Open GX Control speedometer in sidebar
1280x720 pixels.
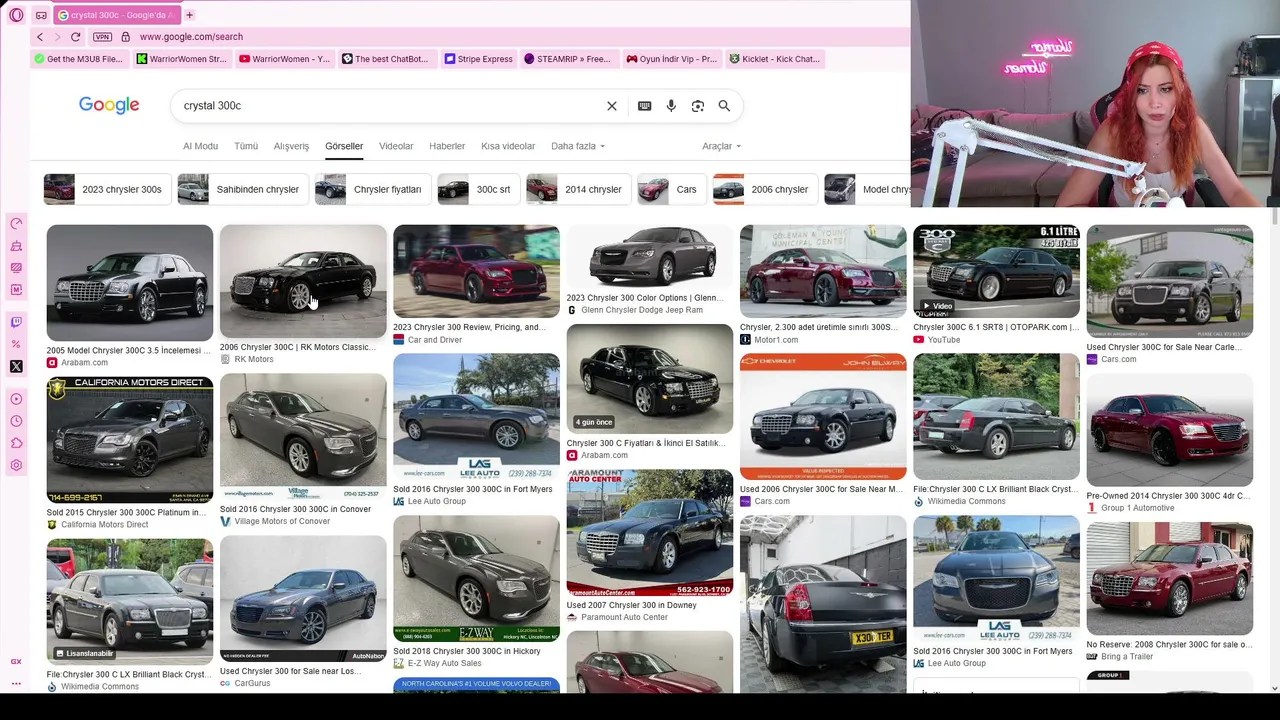click(x=16, y=224)
